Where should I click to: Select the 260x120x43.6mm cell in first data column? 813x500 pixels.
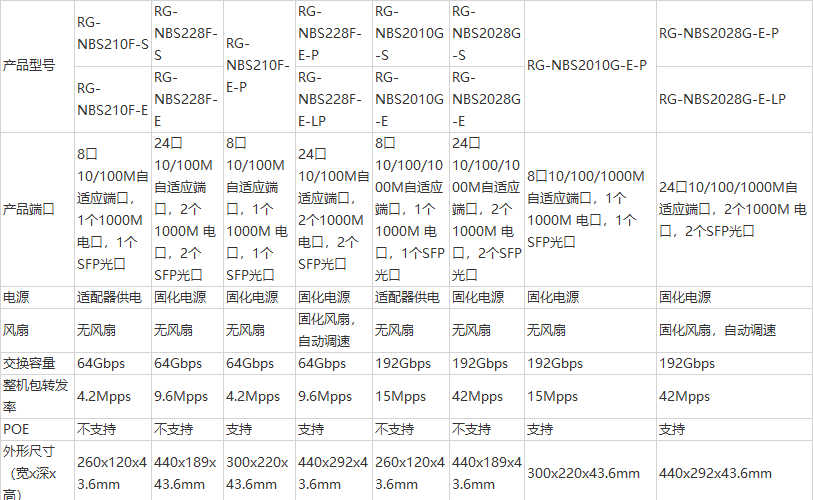point(112,472)
